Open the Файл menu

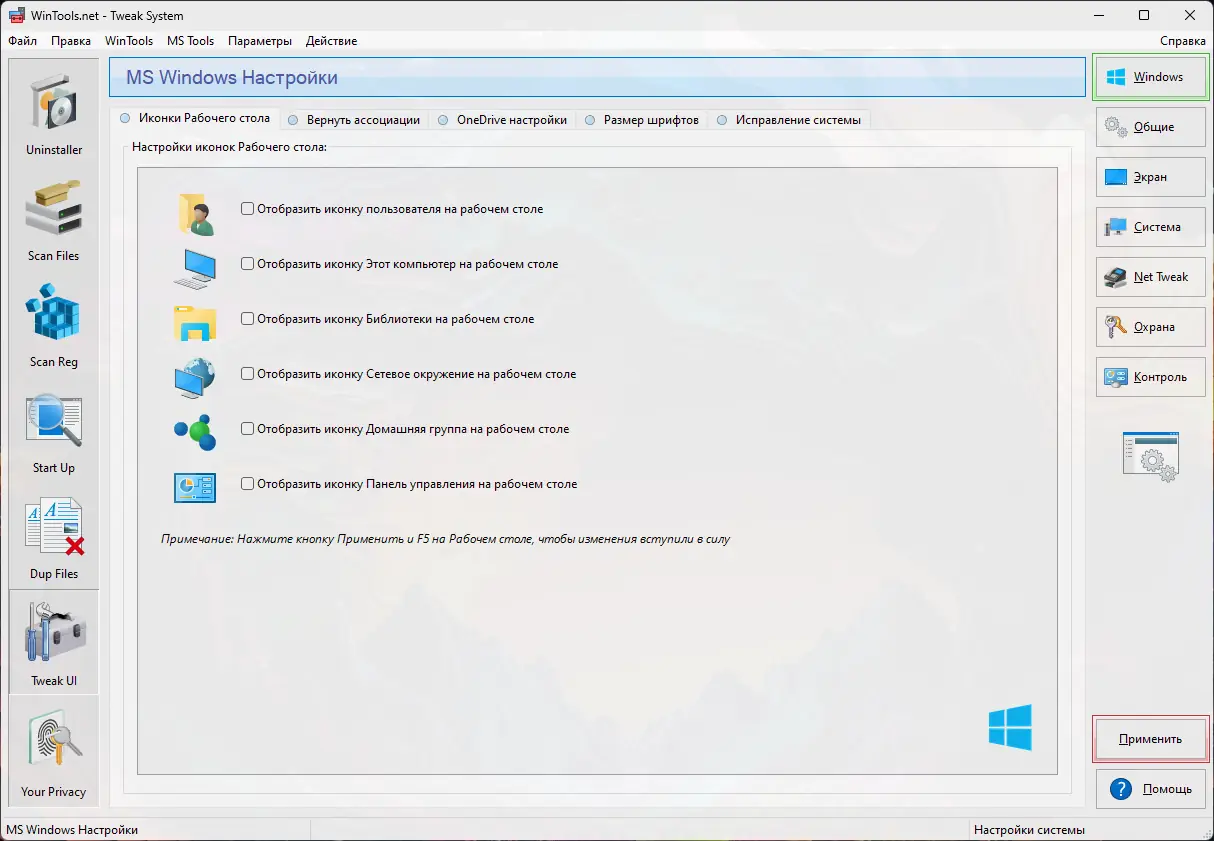(22, 41)
